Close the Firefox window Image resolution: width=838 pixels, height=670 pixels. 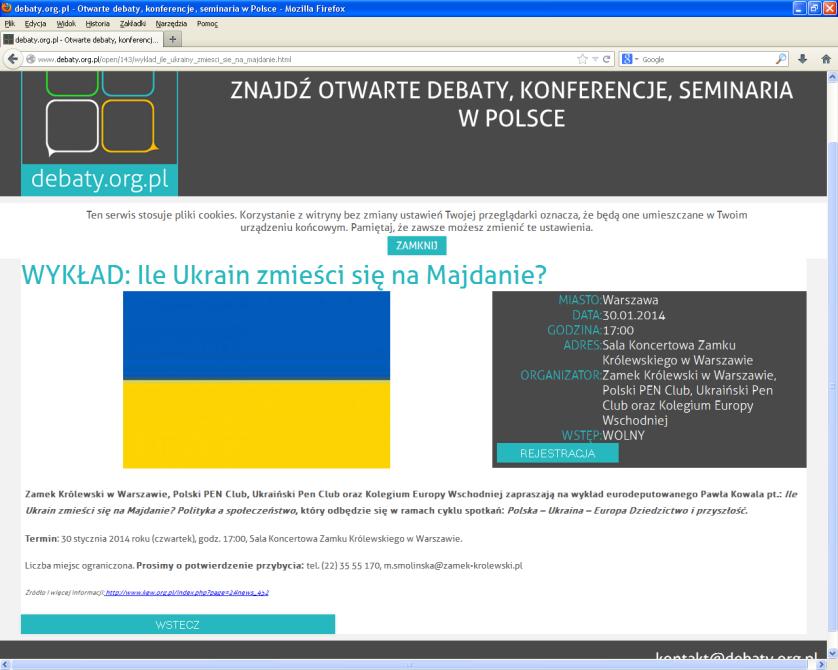(829, 8)
